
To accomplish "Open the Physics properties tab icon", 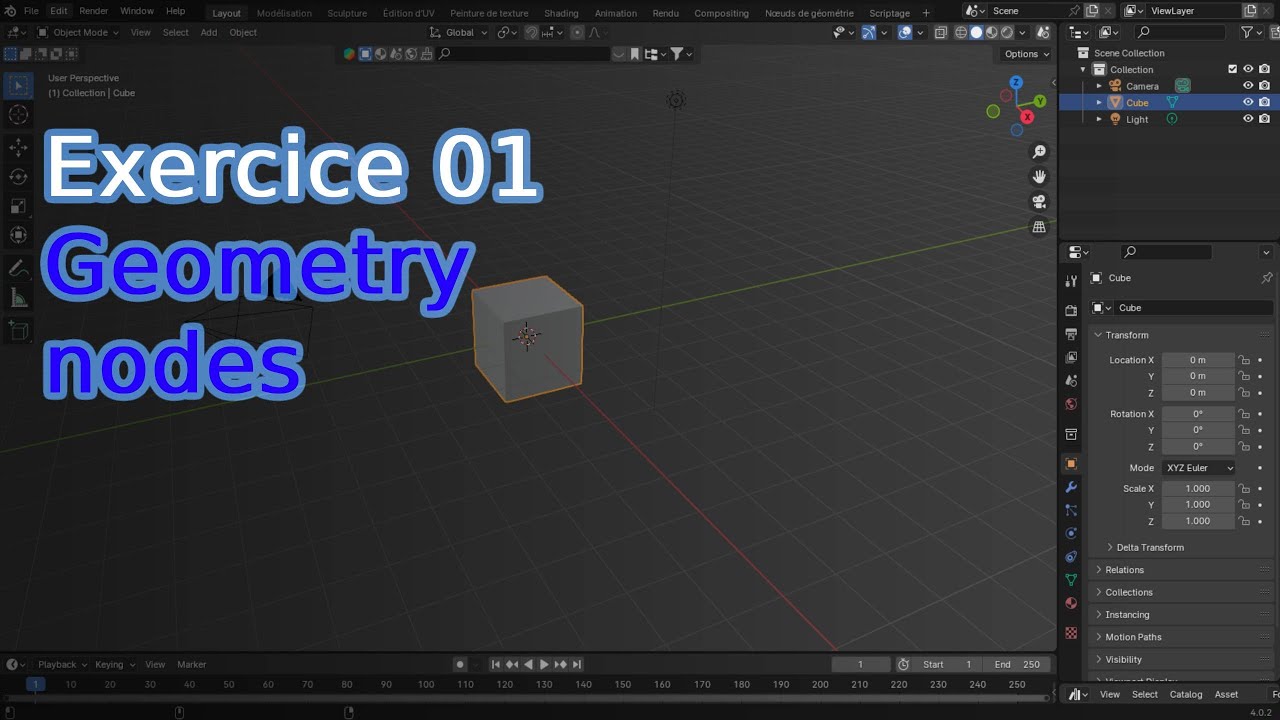I will [x=1071, y=533].
